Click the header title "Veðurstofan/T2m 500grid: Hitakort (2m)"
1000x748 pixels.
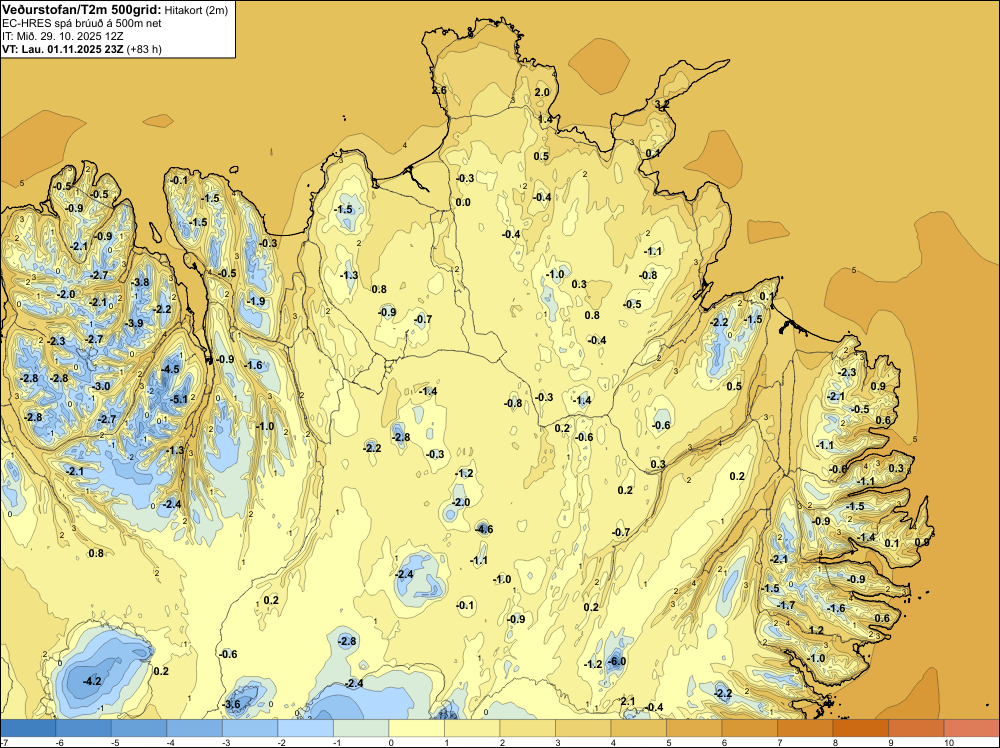click(x=115, y=10)
